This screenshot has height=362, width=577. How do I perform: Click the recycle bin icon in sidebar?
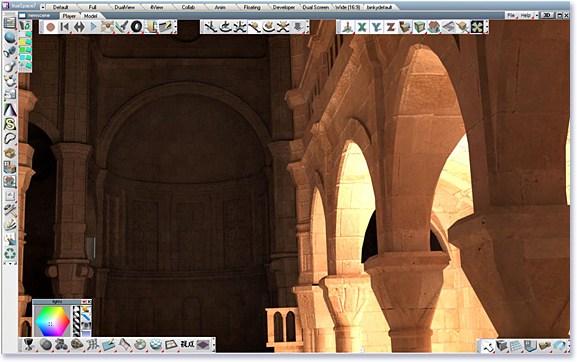coord(10,253)
